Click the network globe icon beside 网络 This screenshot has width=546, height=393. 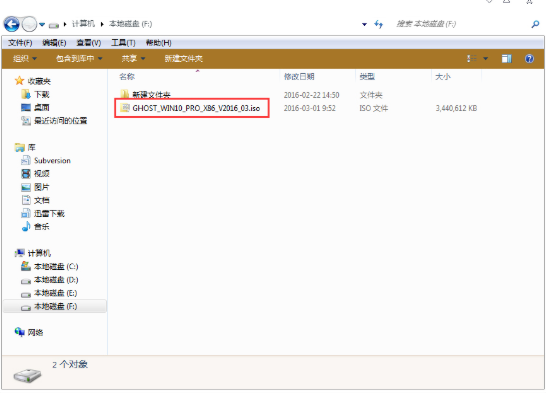[20, 332]
